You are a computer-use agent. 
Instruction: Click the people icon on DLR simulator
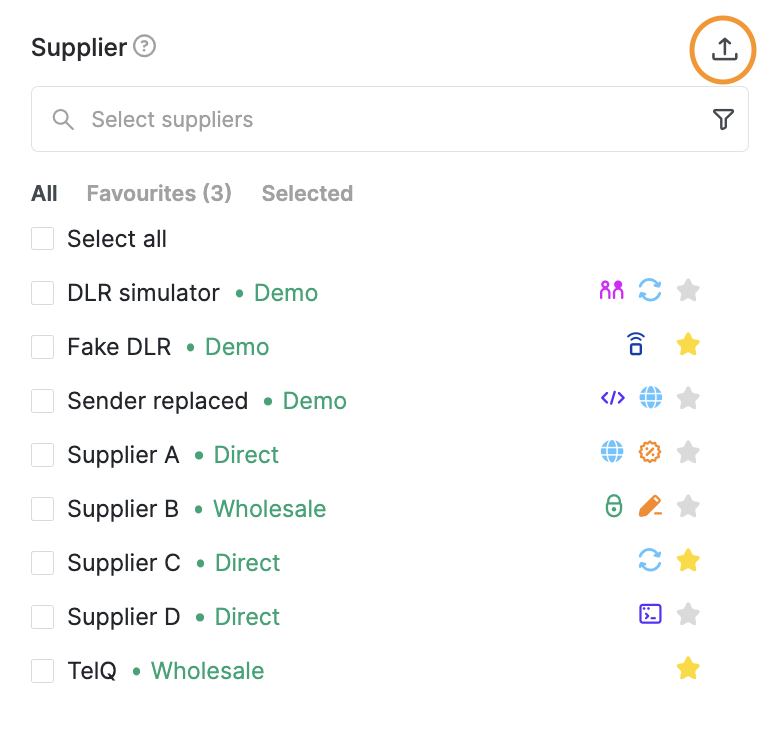(612, 290)
